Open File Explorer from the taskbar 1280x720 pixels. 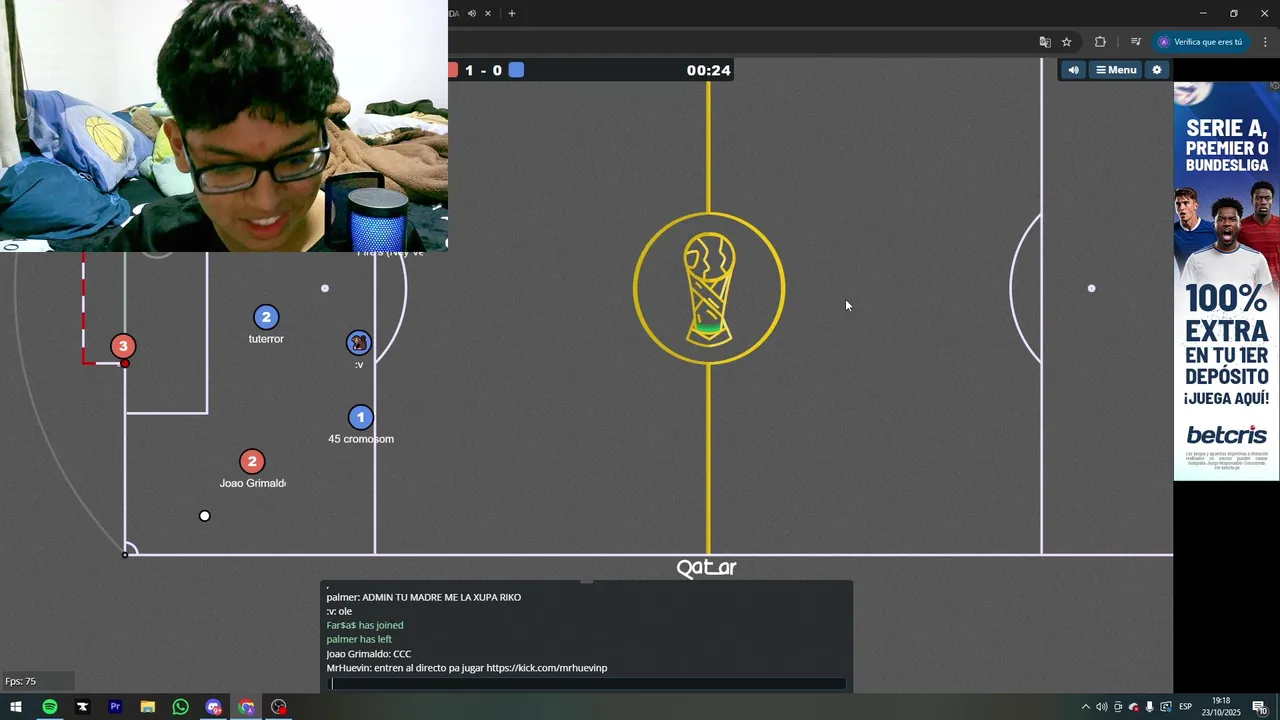(x=148, y=707)
